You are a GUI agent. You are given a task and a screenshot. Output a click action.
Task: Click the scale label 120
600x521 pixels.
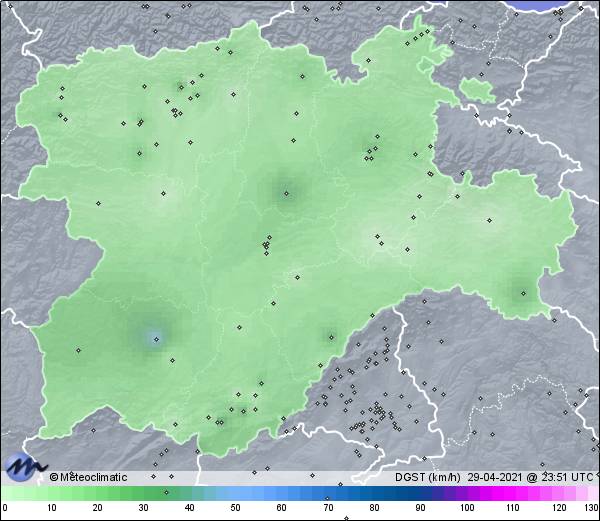[559, 508]
